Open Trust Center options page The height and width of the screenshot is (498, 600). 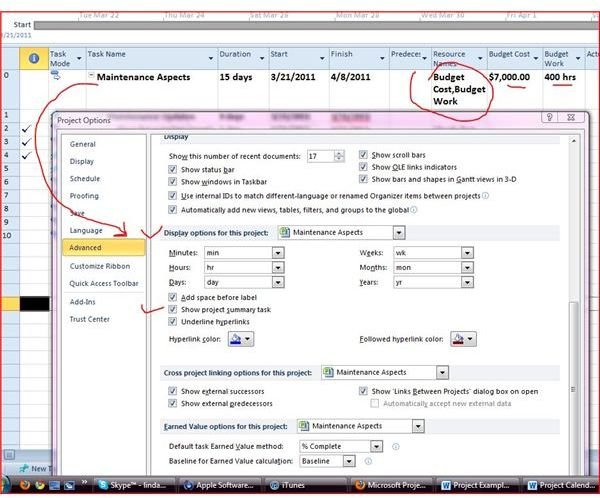[90, 319]
